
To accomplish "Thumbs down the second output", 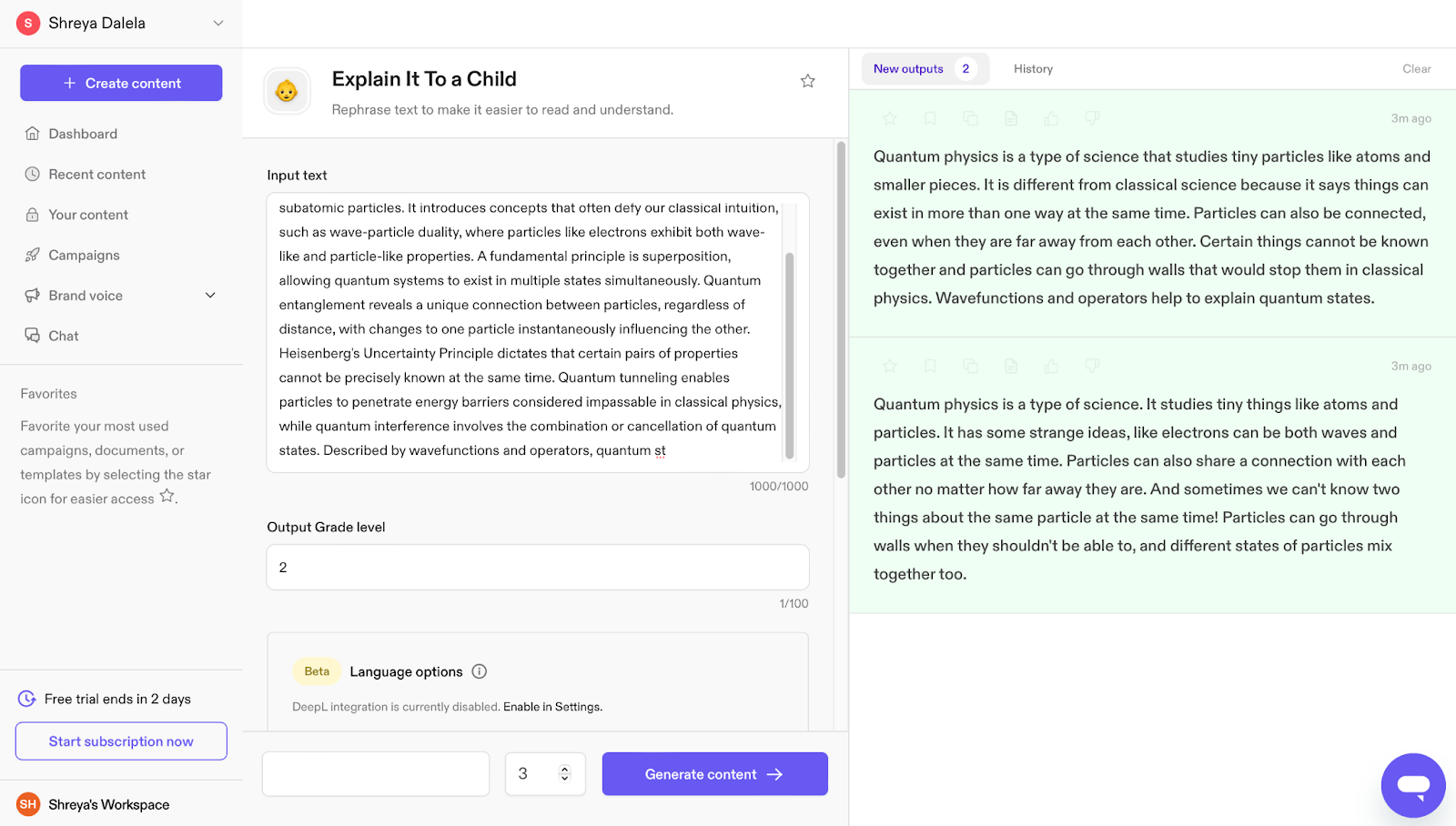I will [x=1092, y=366].
